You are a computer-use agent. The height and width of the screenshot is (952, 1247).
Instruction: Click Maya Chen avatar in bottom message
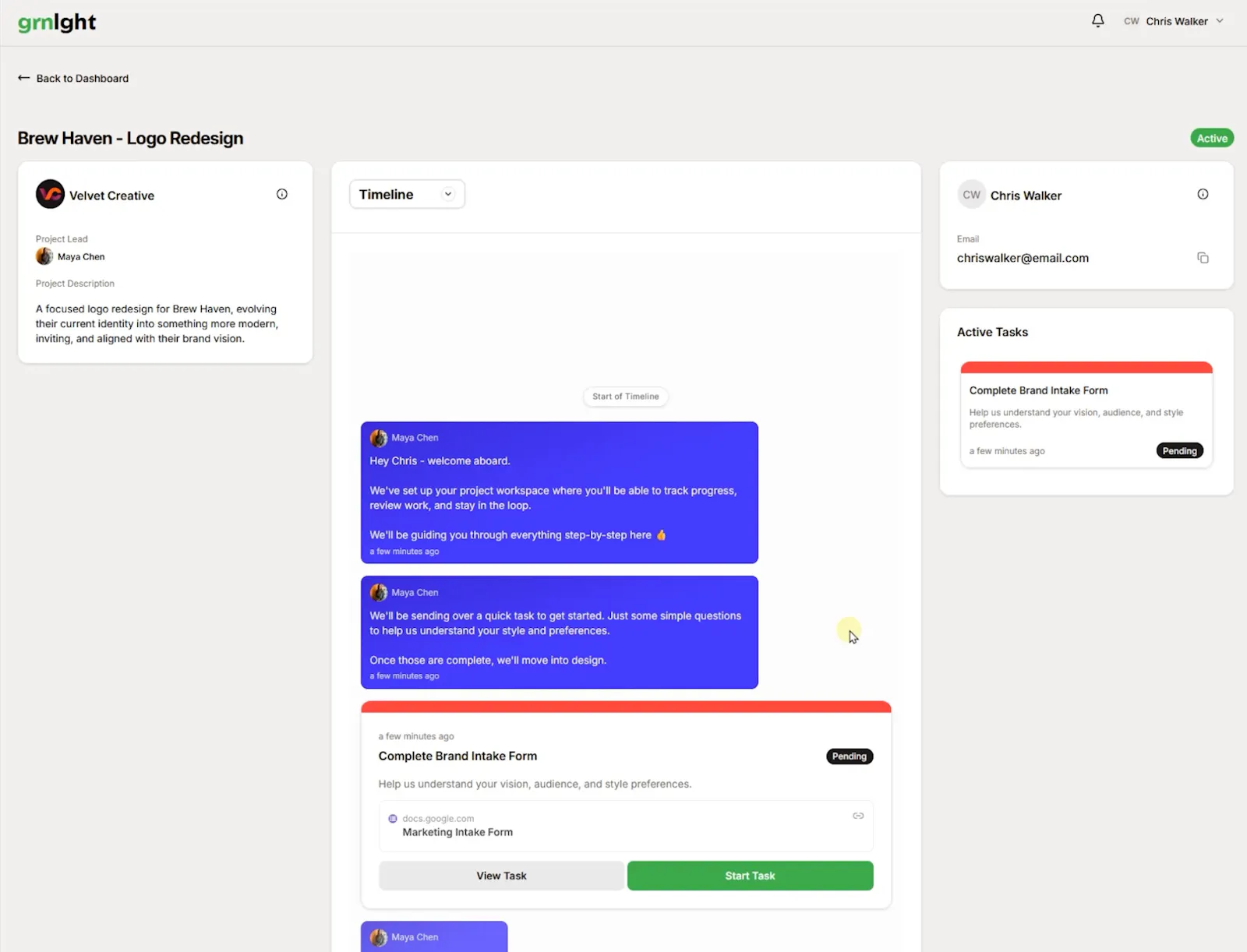[x=379, y=937]
